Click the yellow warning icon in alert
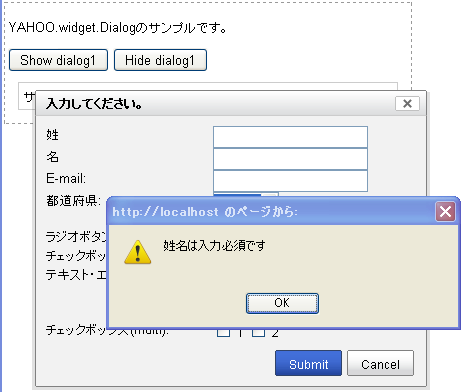Viewport: 465px width, 392px height. pyautogui.click(x=138, y=252)
